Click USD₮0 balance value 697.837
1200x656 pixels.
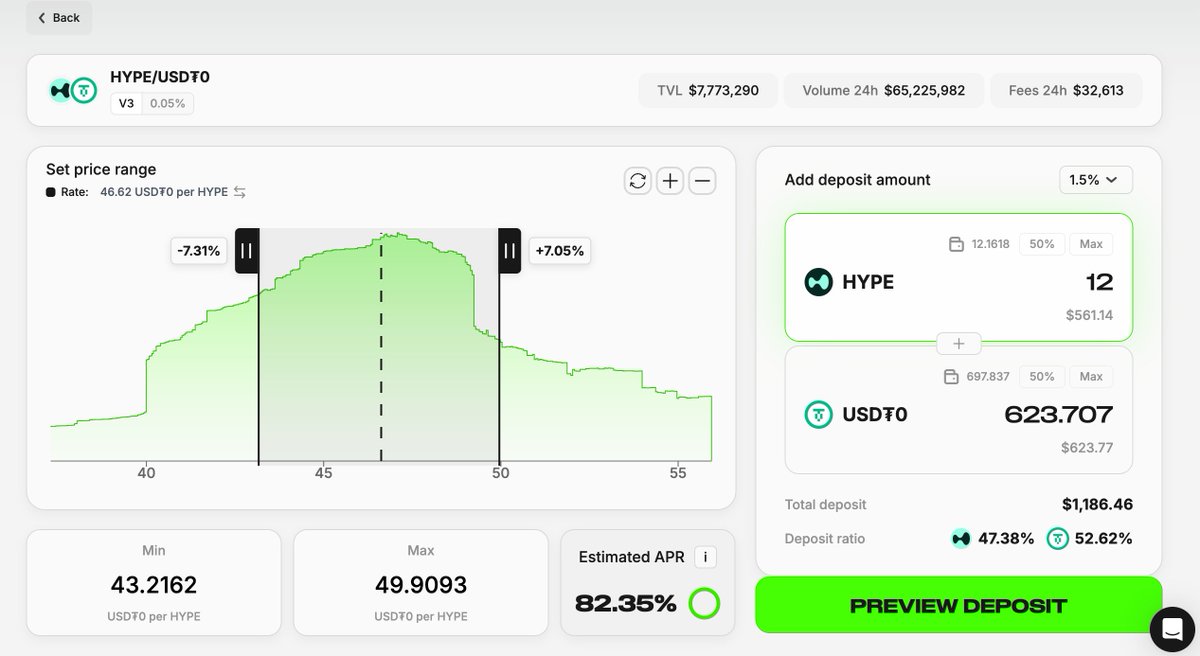point(988,377)
